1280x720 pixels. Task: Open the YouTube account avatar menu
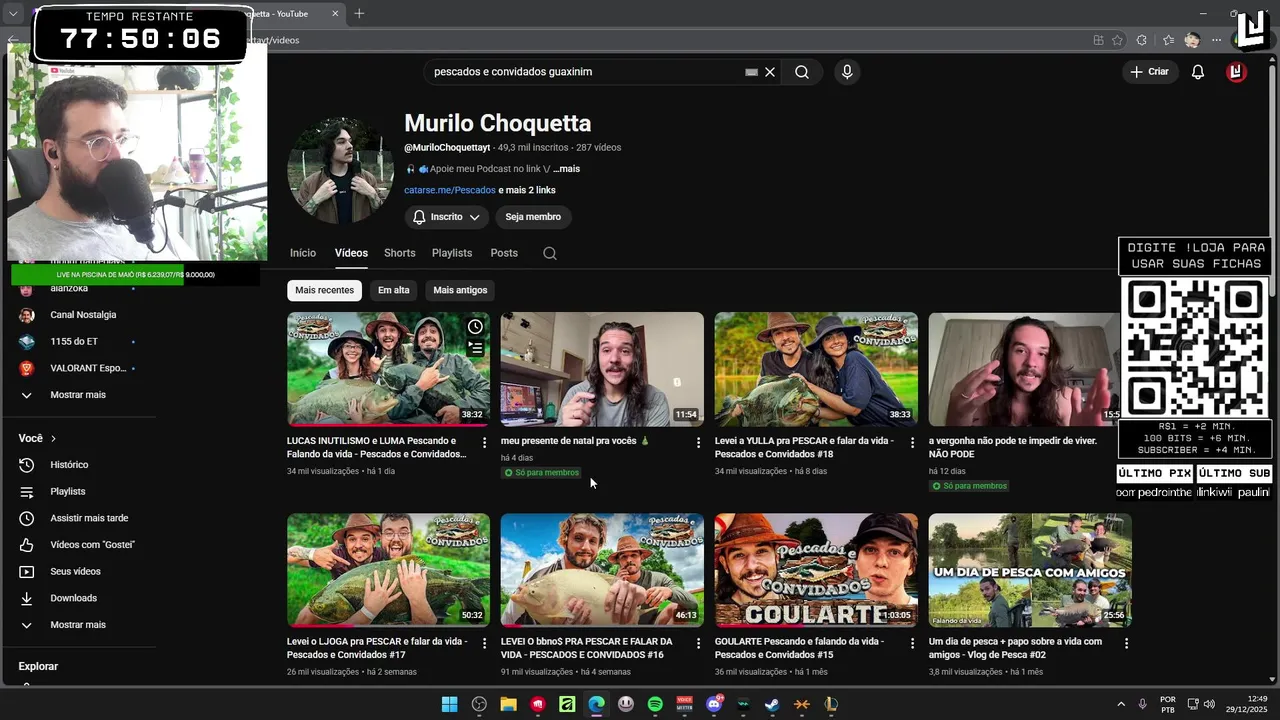1237,72
